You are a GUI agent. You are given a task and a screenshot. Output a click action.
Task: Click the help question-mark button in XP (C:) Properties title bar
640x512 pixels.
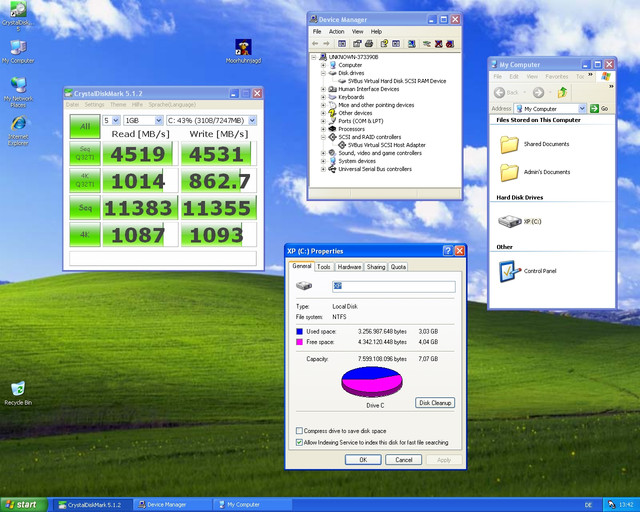click(x=448, y=251)
